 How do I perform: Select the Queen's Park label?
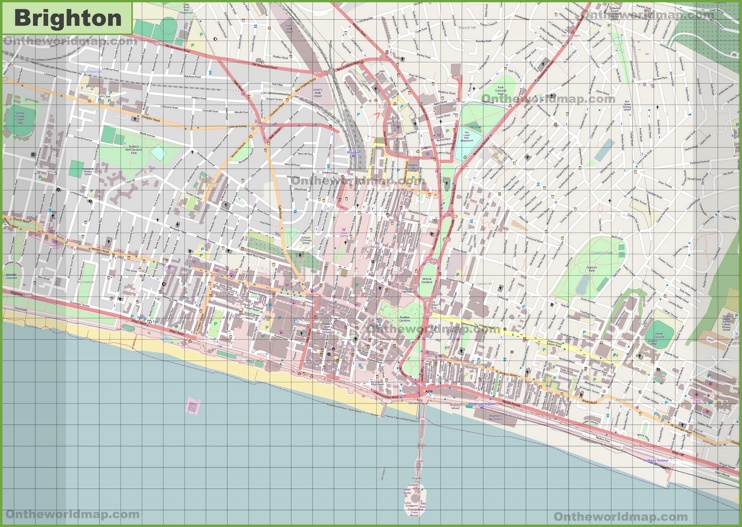click(592, 269)
